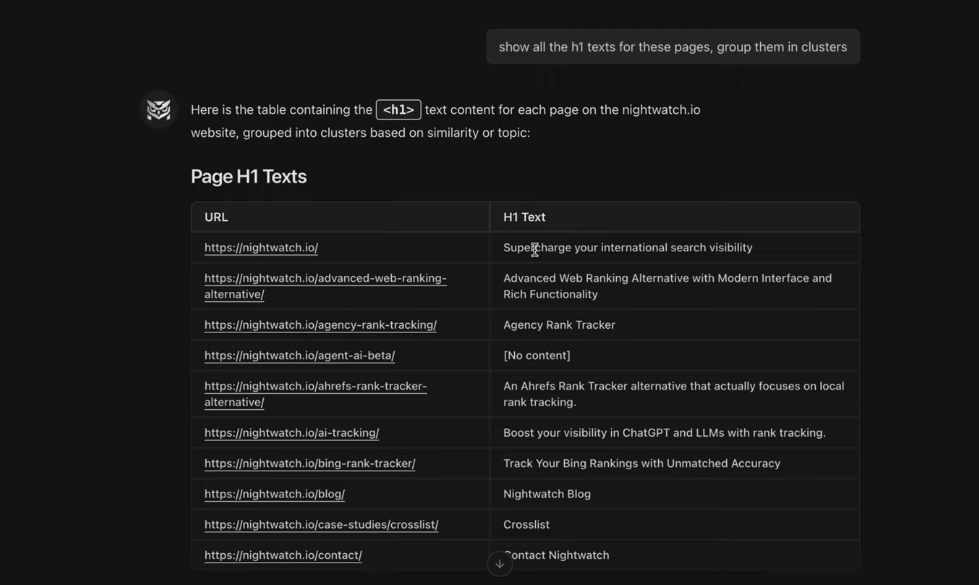Image resolution: width=979 pixels, height=585 pixels.
Task: Click the Page H1 Texts heading
Action: pyautogui.click(x=248, y=176)
